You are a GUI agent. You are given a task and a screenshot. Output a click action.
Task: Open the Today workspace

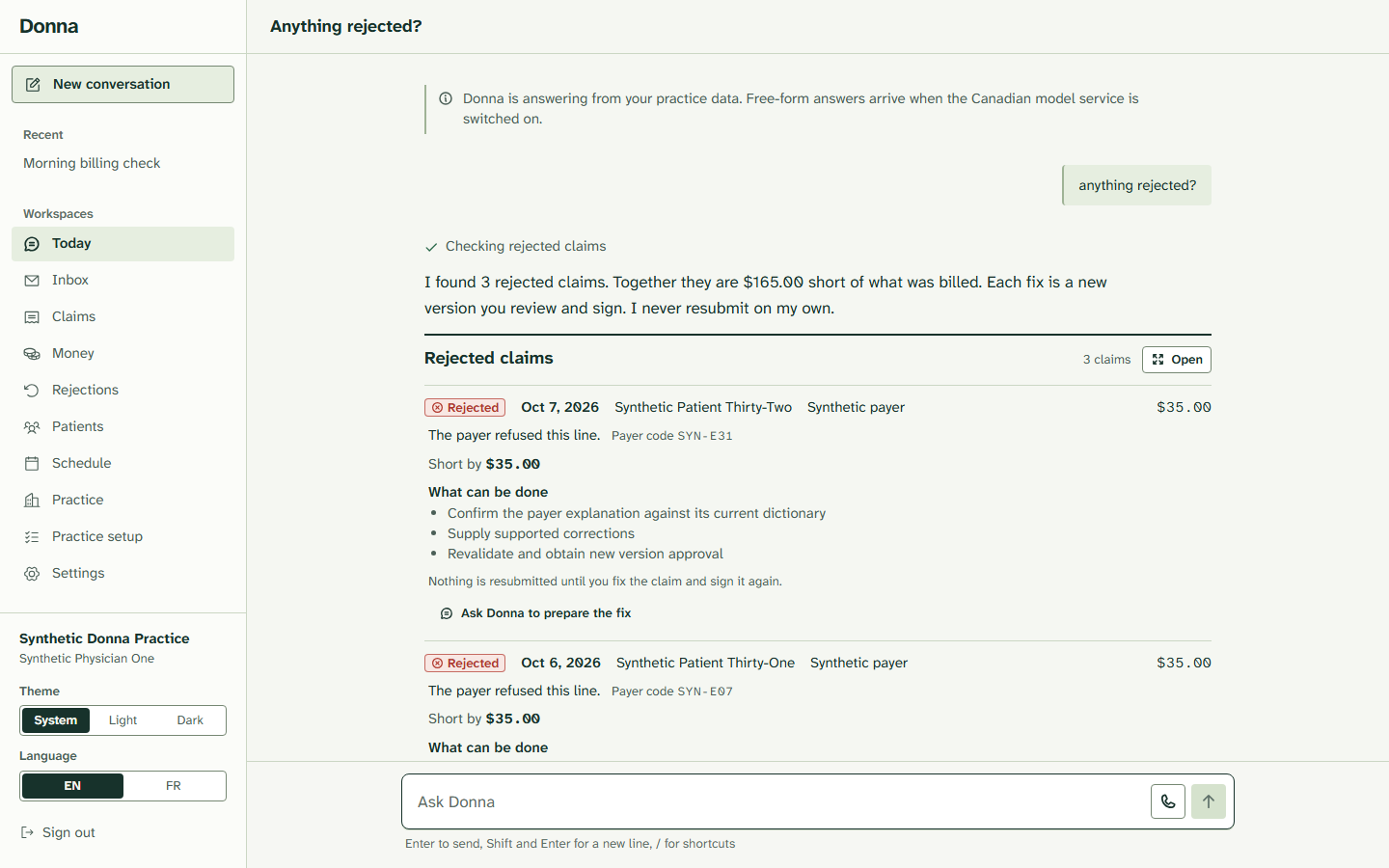point(123,244)
